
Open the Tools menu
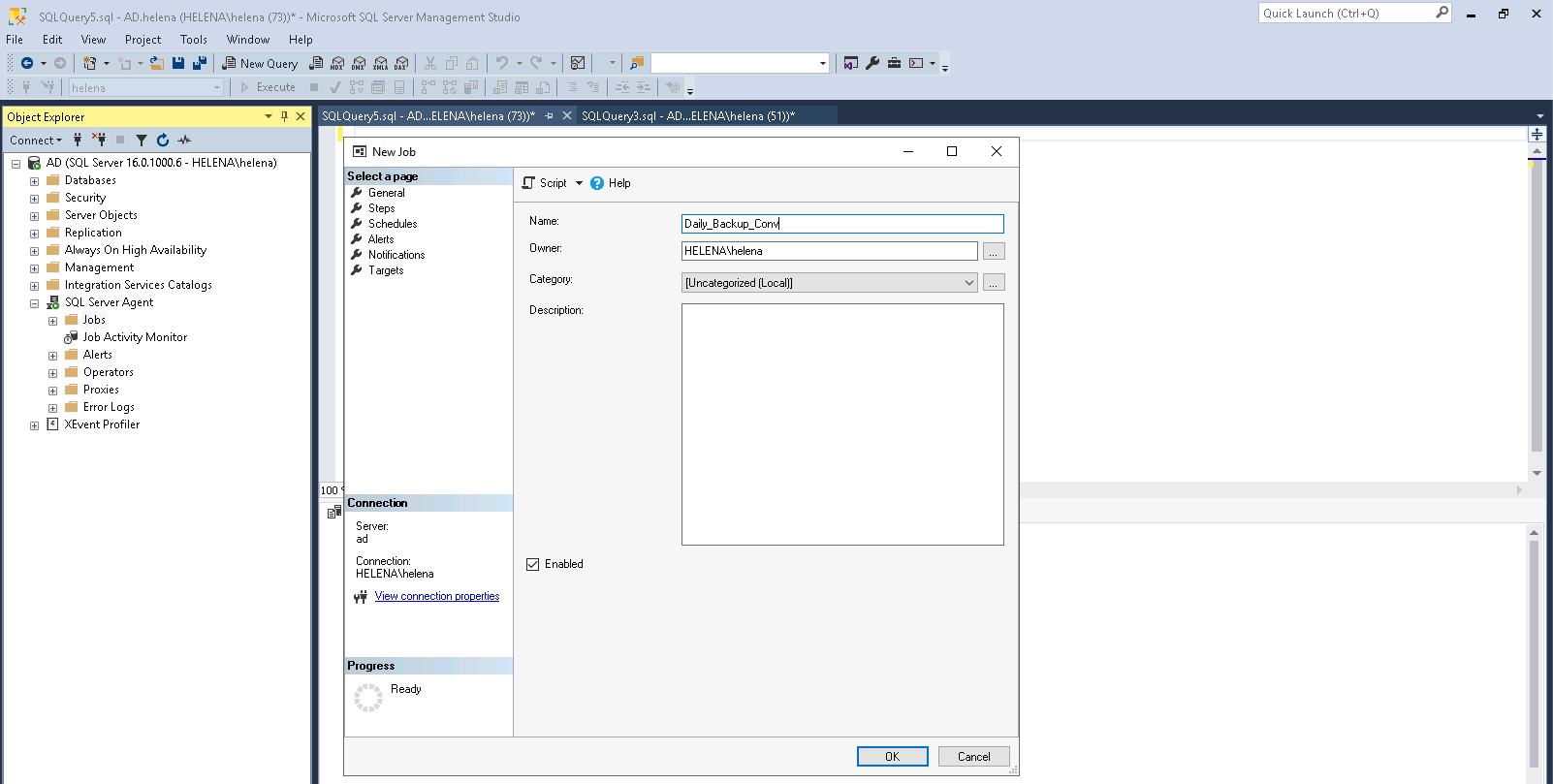(x=193, y=40)
